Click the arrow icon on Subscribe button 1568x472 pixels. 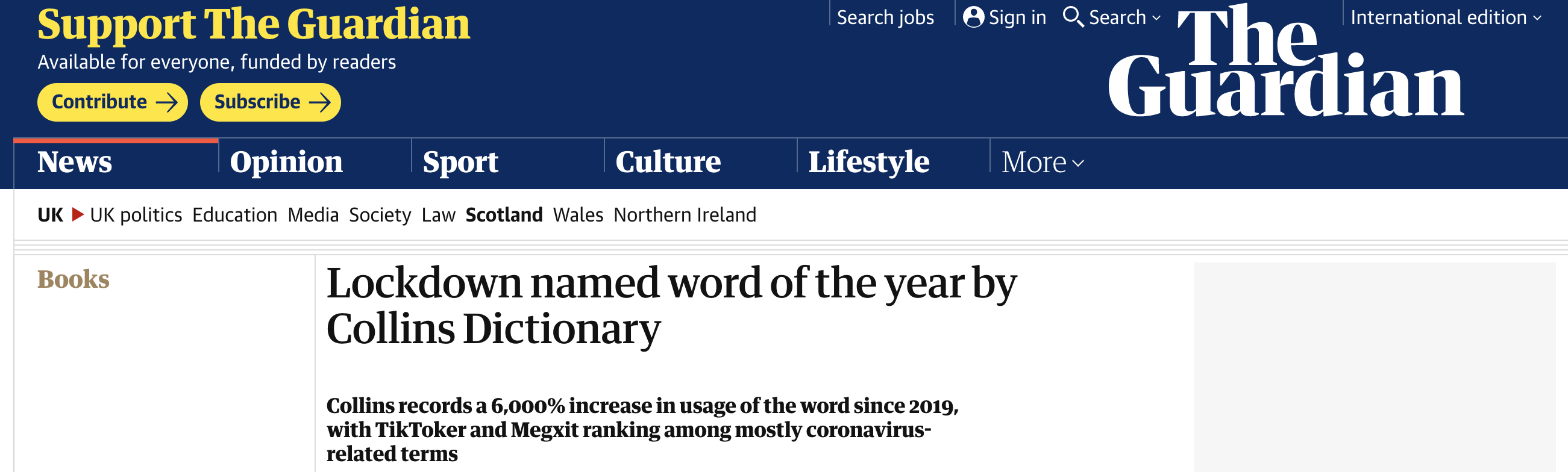(319, 102)
